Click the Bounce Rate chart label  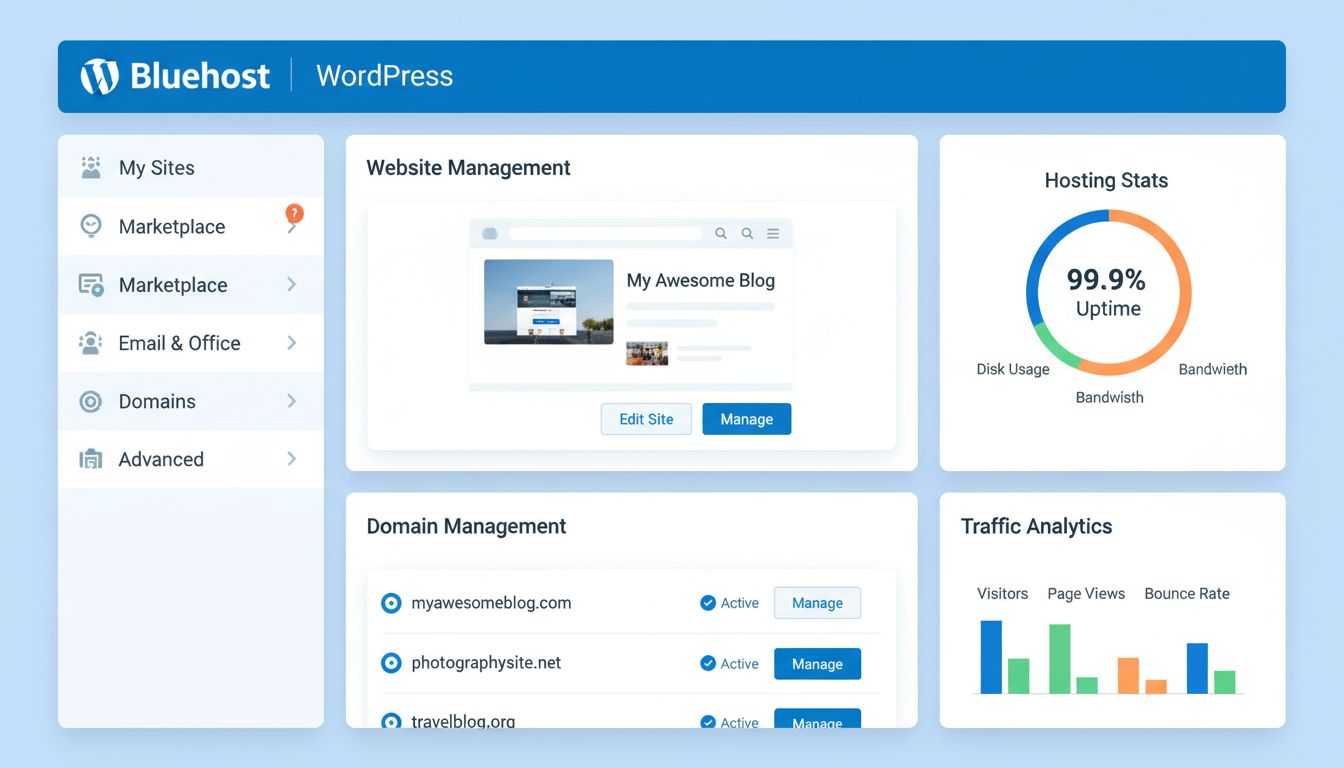coord(1187,593)
